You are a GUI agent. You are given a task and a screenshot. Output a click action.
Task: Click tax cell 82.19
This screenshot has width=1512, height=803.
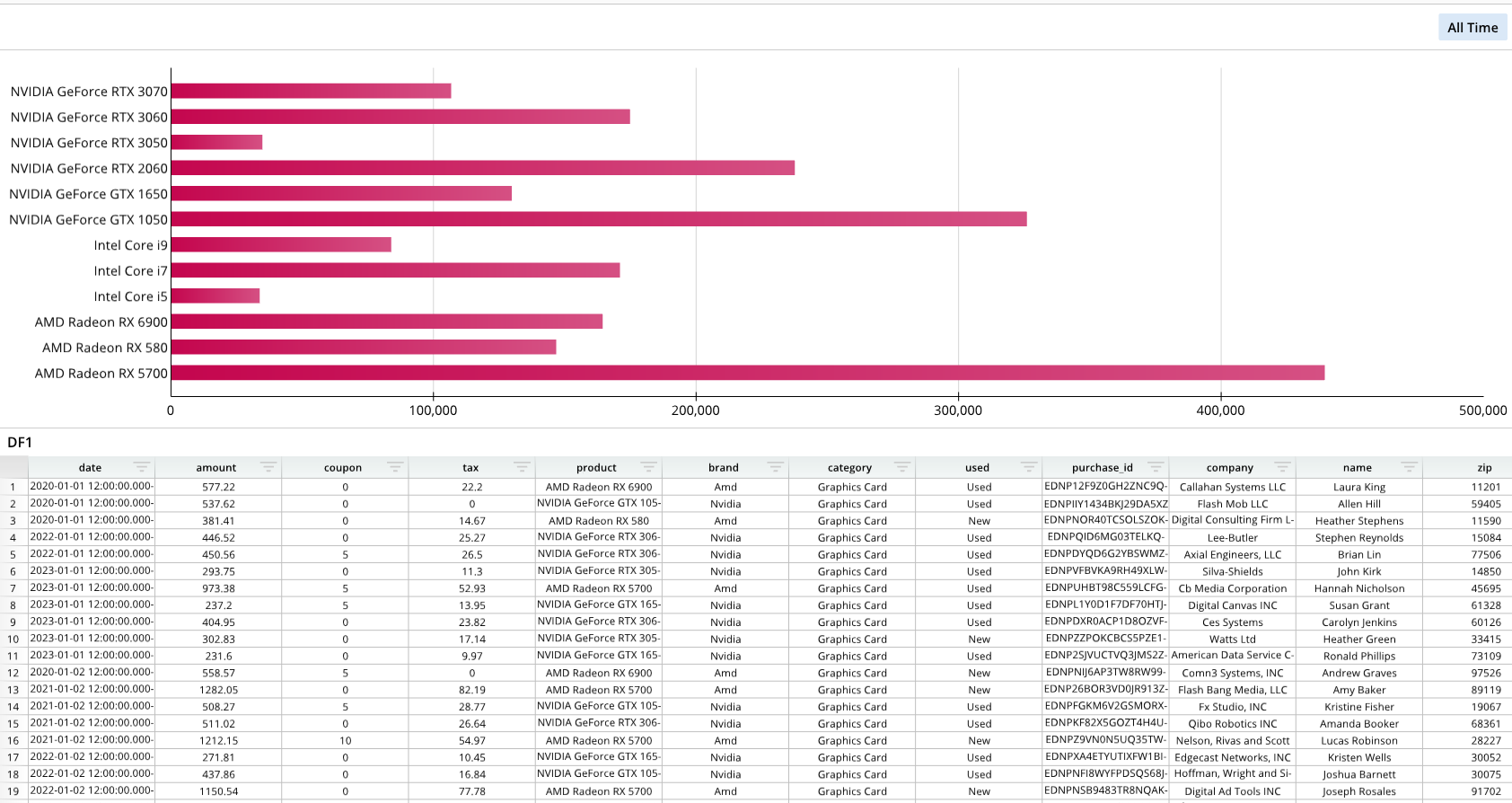[471, 690]
